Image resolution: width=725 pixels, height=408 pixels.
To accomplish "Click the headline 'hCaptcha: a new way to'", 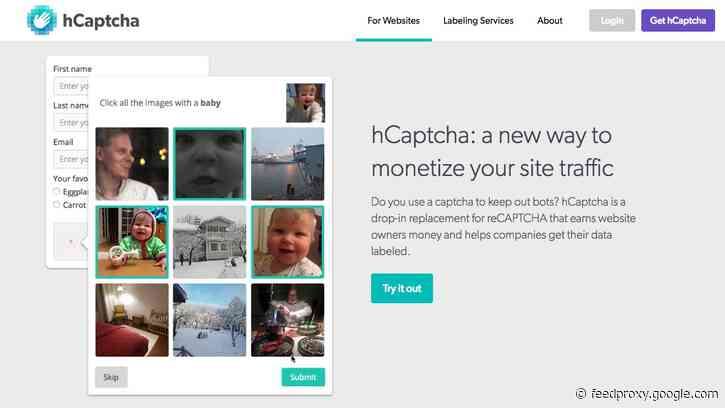I will click(492, 136).
